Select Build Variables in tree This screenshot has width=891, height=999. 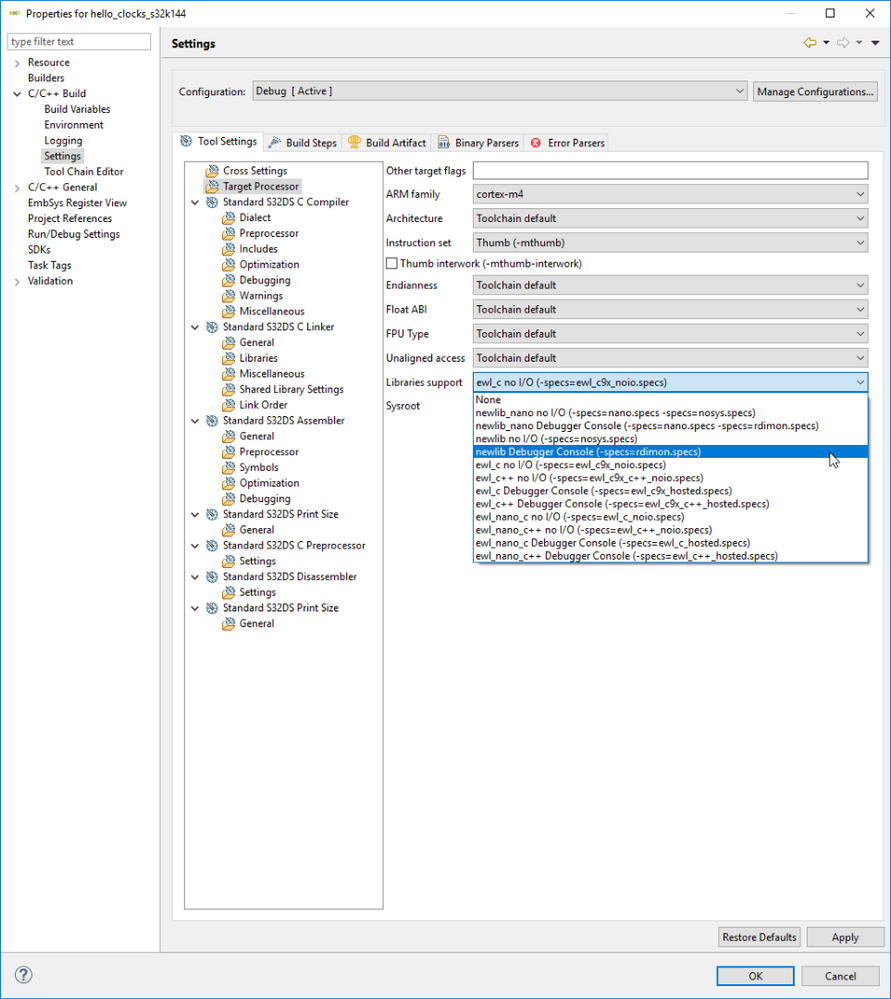tap(77, 109)
